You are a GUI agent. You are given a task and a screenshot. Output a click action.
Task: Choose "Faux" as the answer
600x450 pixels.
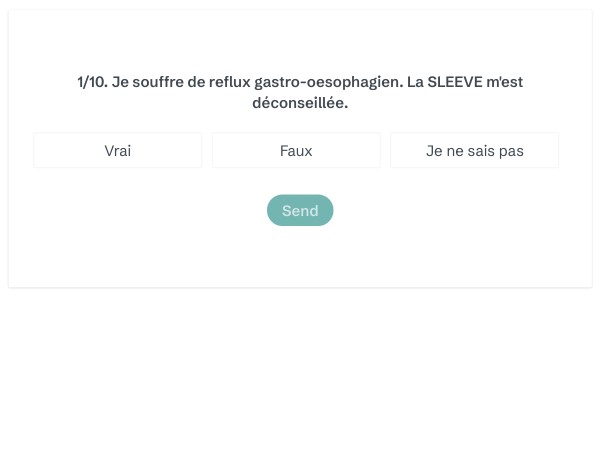[296, 151]
